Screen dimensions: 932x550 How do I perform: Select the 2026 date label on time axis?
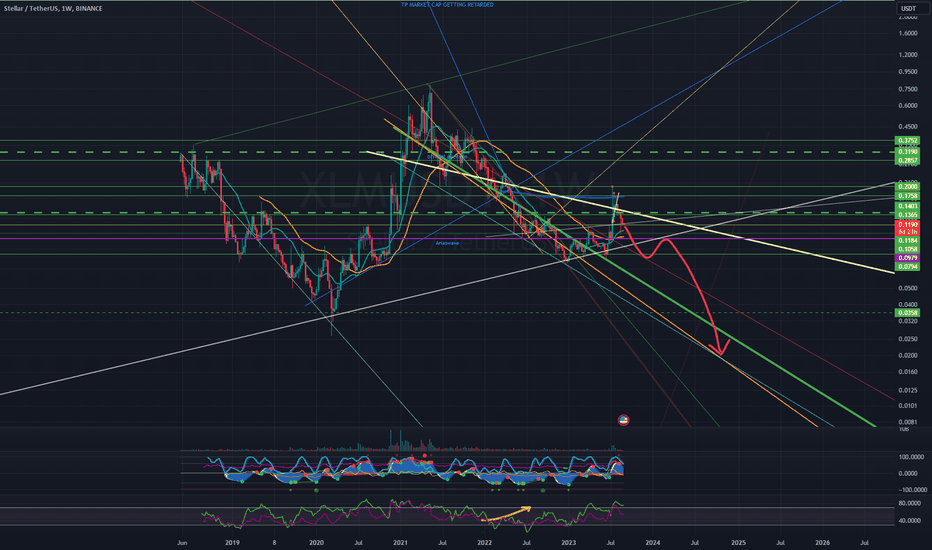822,542
